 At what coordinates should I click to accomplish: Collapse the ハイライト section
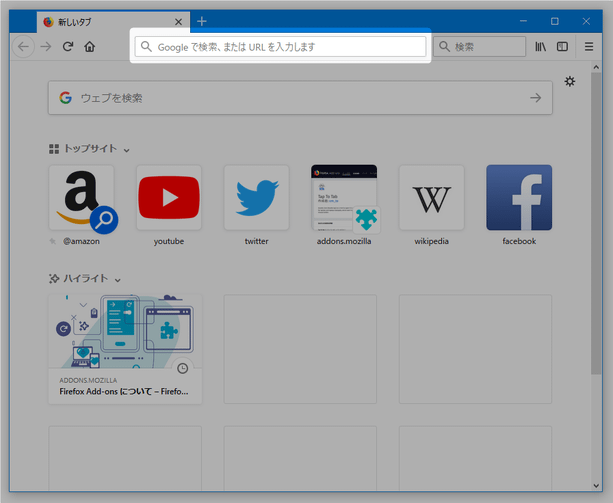(117, 280)
